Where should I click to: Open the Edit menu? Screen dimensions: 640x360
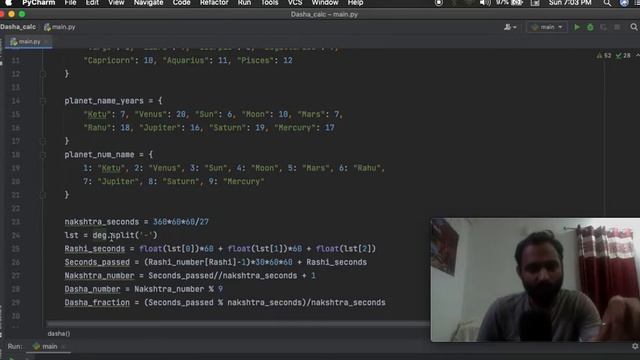(x=92, y=3)
